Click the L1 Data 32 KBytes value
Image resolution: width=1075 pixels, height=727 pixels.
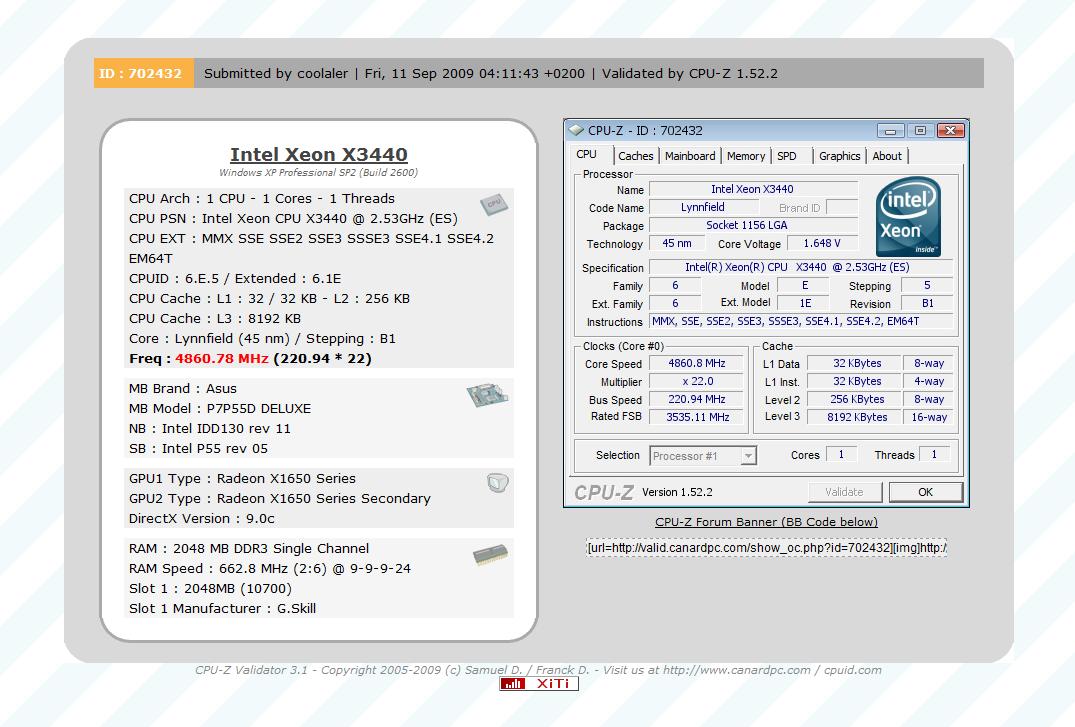click(856, 364)
